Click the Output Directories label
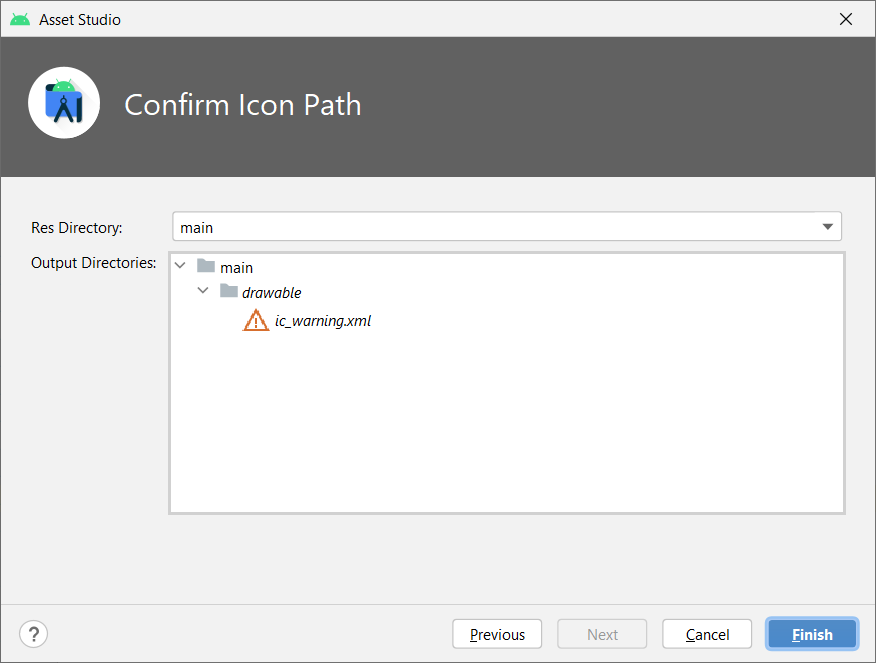 coord(94,263)
